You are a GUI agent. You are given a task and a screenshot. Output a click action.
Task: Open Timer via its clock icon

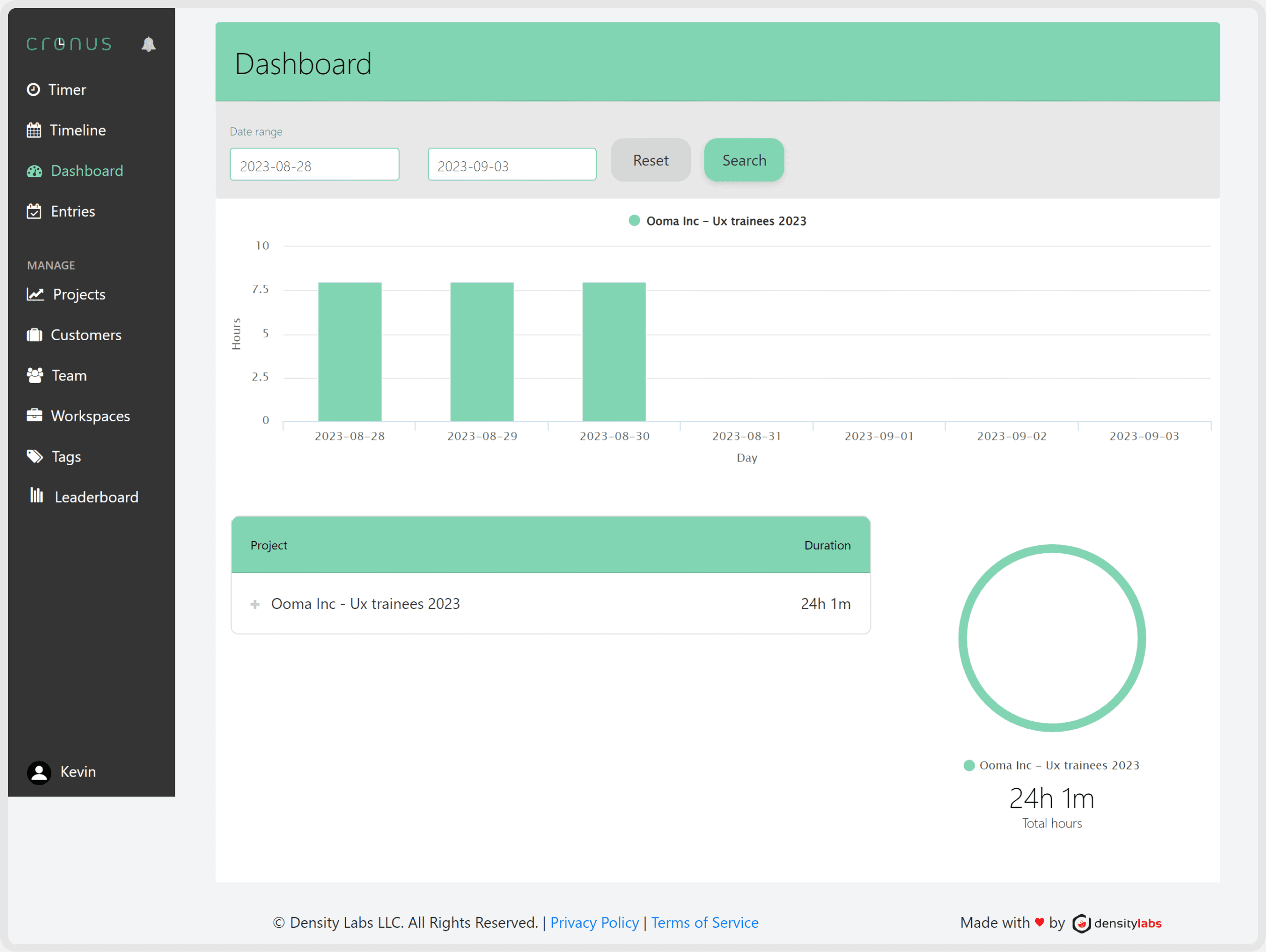click(34, 89)
